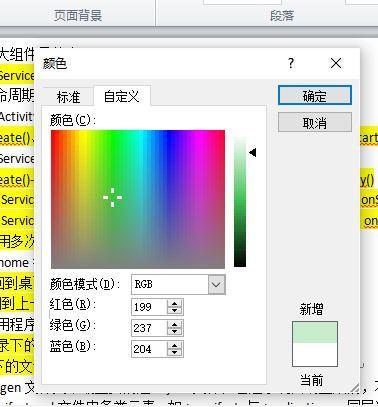Click the 蓝色(B): label
Screen dimensions: 378x407
72,346
